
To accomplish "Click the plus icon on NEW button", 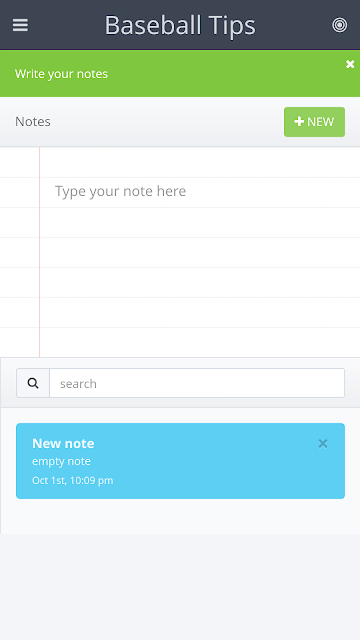I will click(x=299, y=122).
